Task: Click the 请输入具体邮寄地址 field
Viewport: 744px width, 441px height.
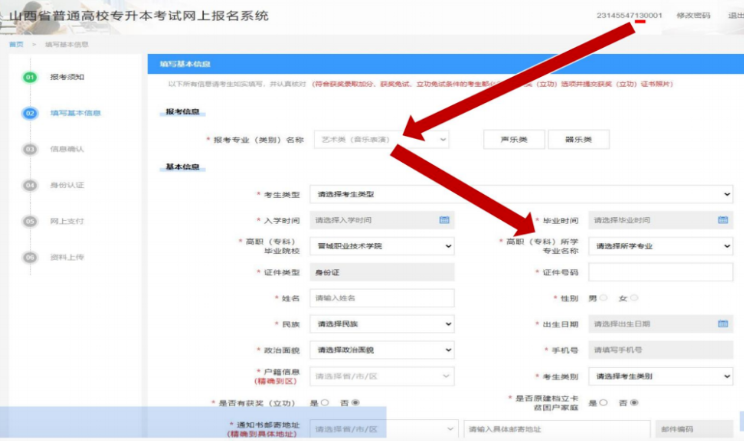Action: 557,429
